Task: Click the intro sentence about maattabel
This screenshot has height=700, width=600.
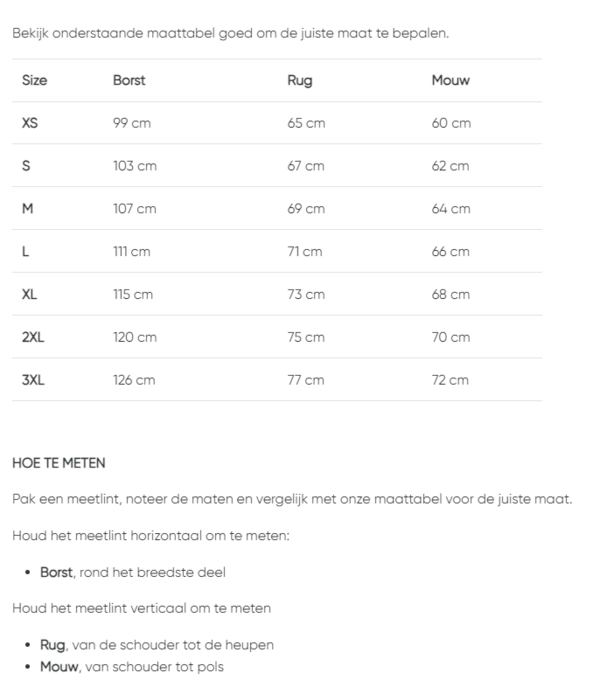Action: (230, 32)
